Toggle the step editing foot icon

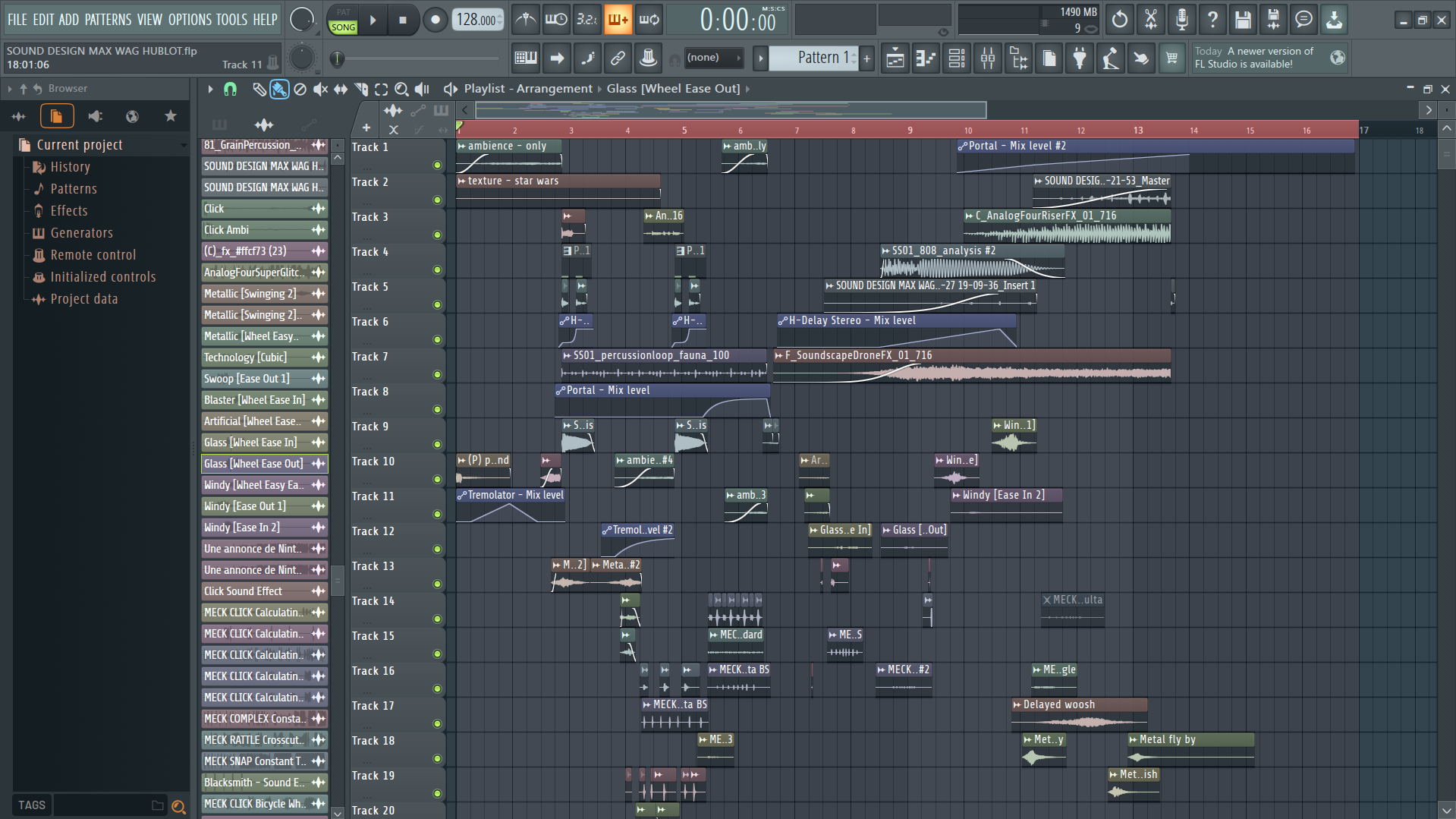click(x=587, y=58)
